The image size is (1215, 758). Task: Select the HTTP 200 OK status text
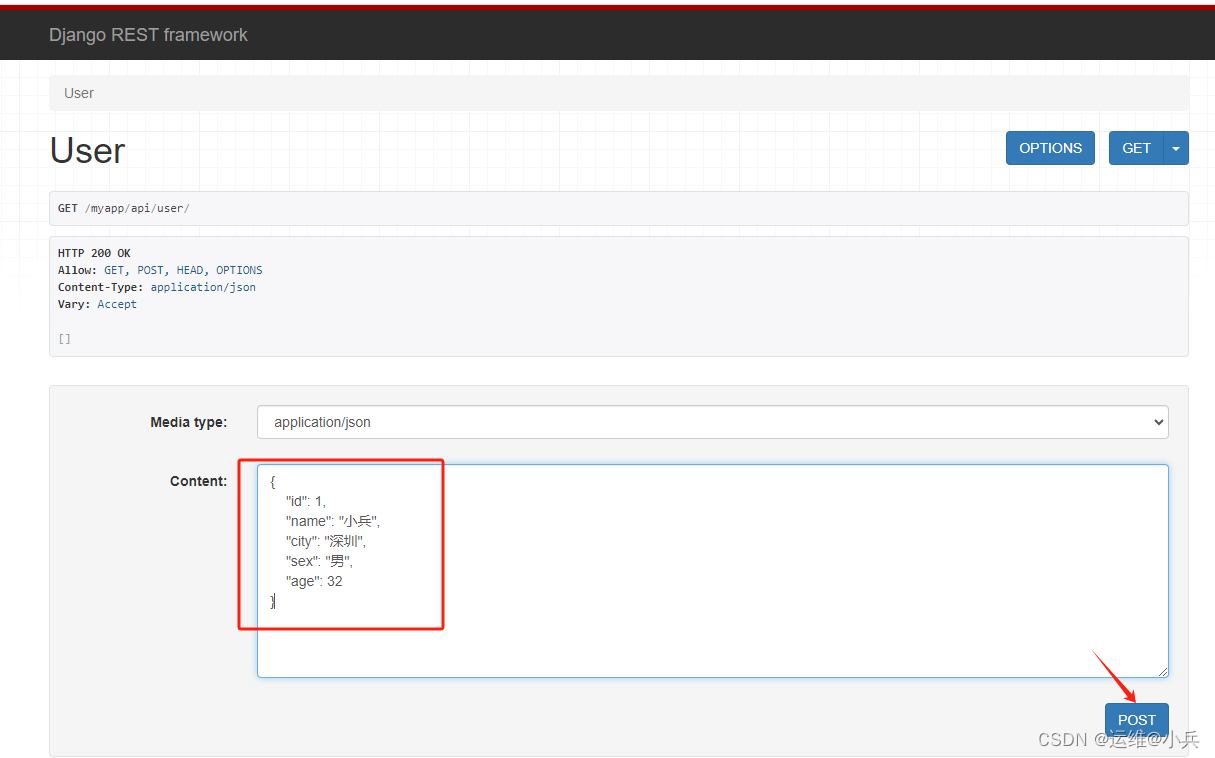click(x=94, y=253)
